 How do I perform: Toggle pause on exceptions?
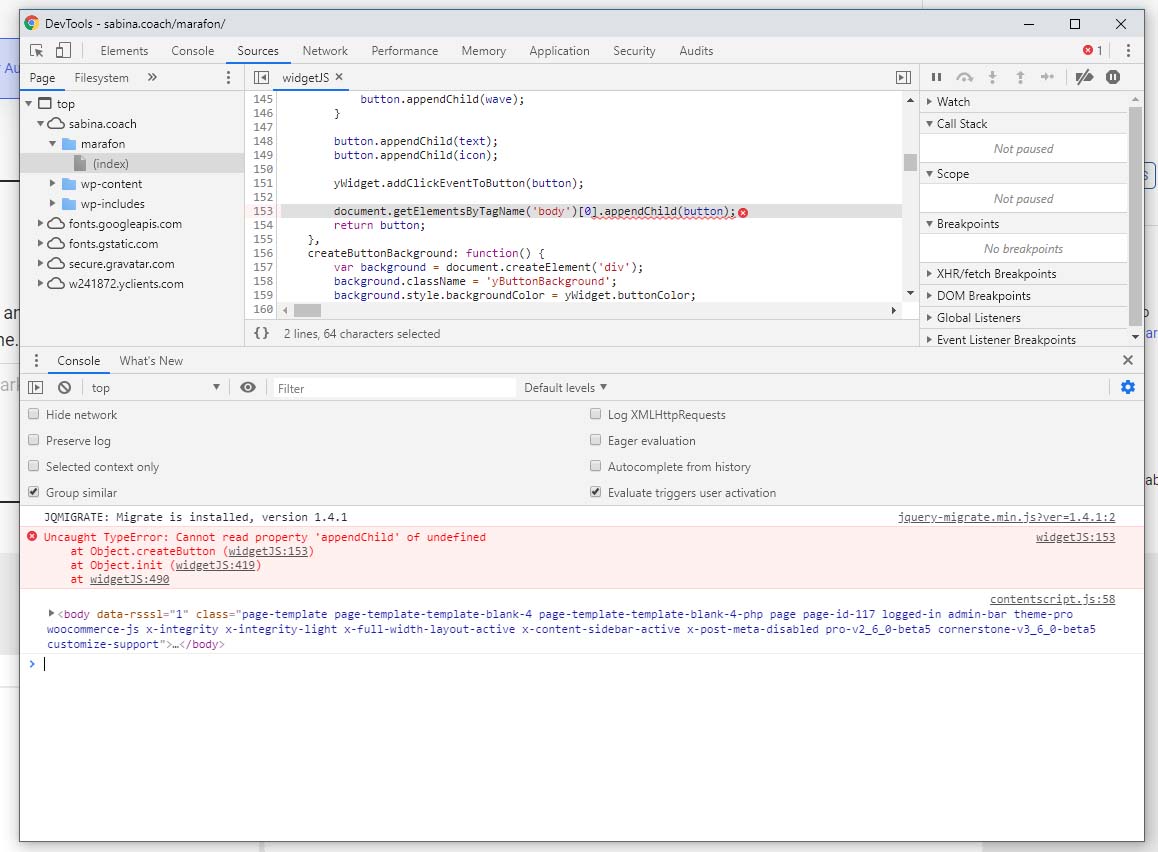click(1113, 77)
